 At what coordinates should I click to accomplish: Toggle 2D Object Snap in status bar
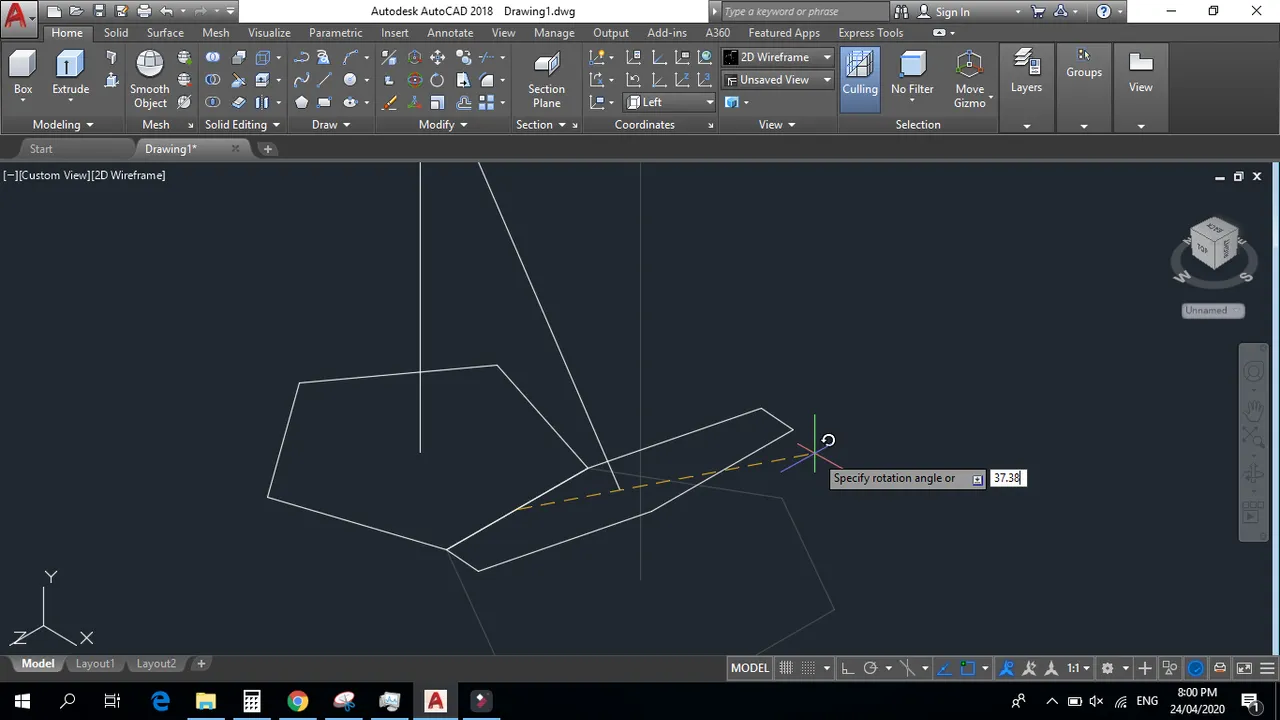[x=967, y=668]
